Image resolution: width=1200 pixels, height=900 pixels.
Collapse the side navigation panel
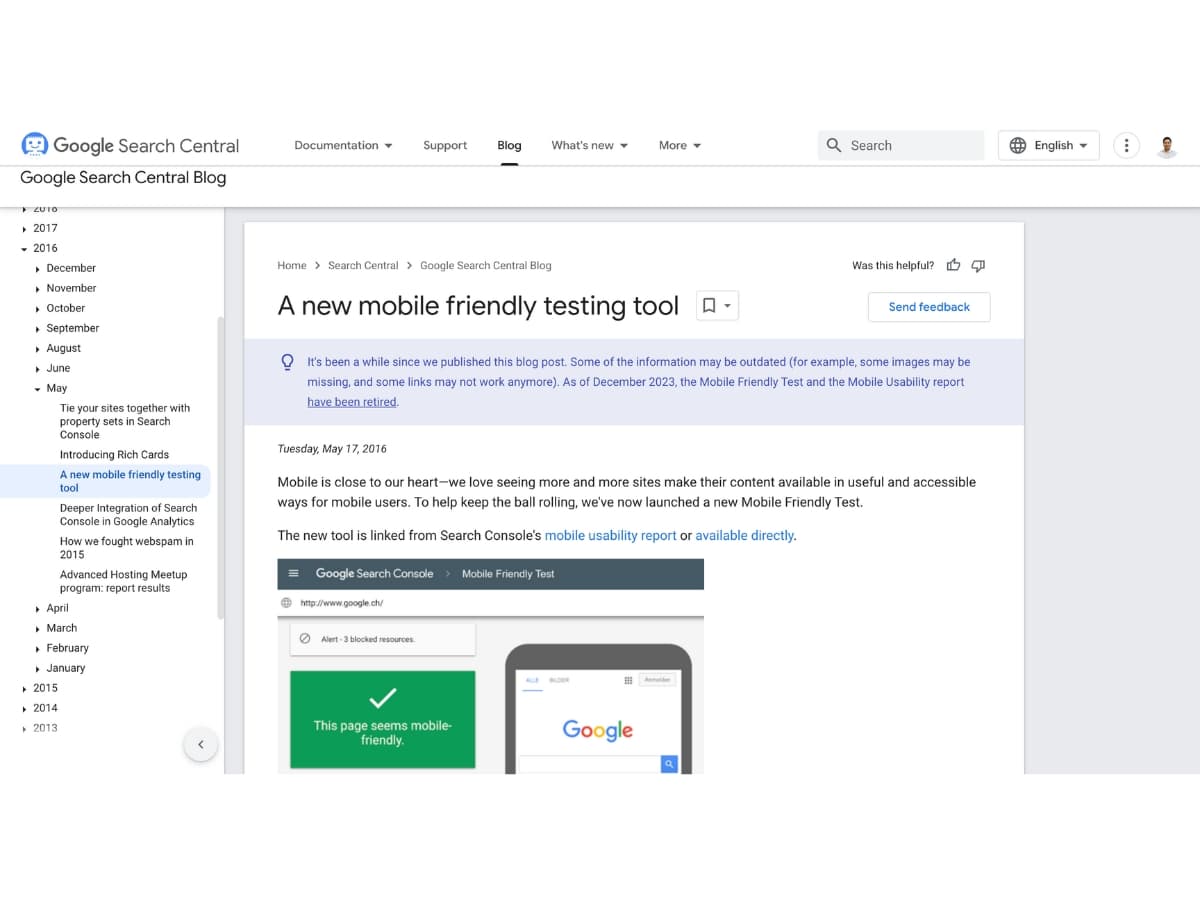click(200, 744)
